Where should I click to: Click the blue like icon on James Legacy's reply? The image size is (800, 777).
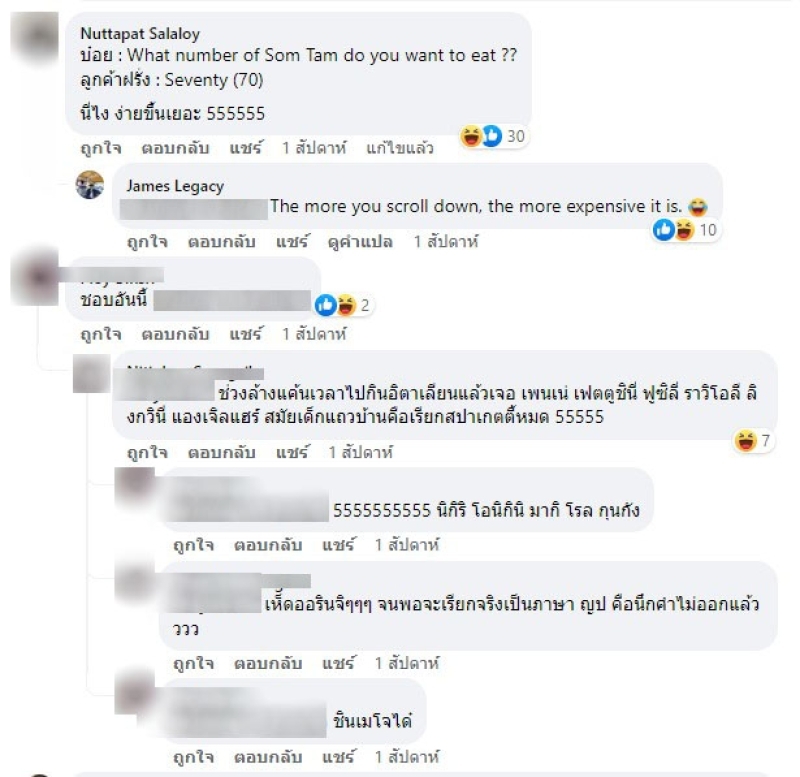[x=664, y=230]
